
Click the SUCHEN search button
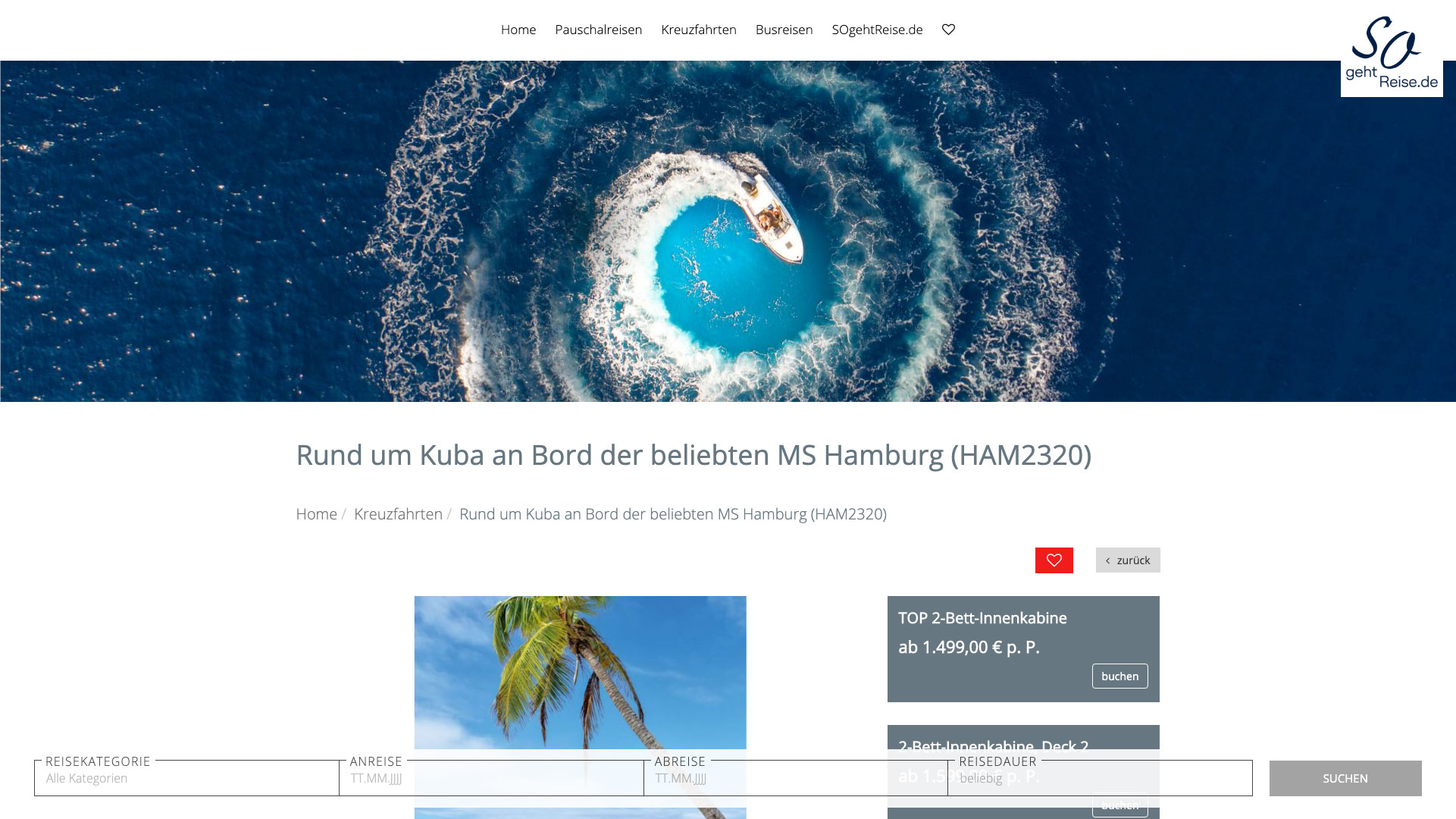1345,778
